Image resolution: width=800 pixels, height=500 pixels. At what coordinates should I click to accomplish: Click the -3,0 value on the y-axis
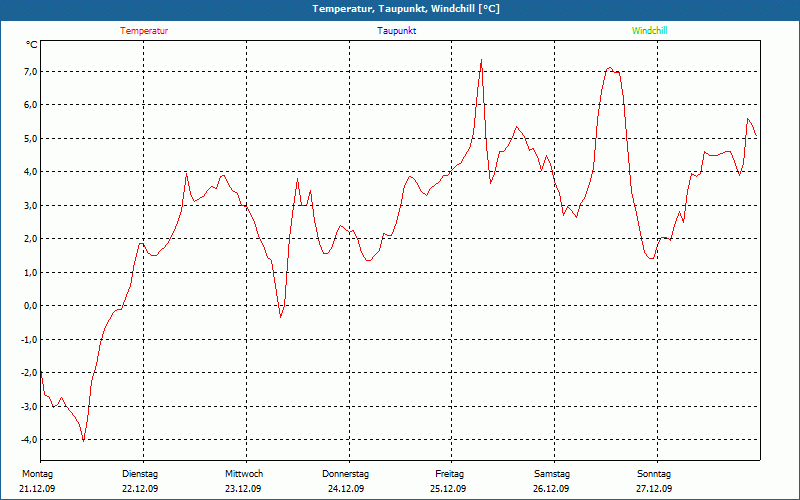29,406
